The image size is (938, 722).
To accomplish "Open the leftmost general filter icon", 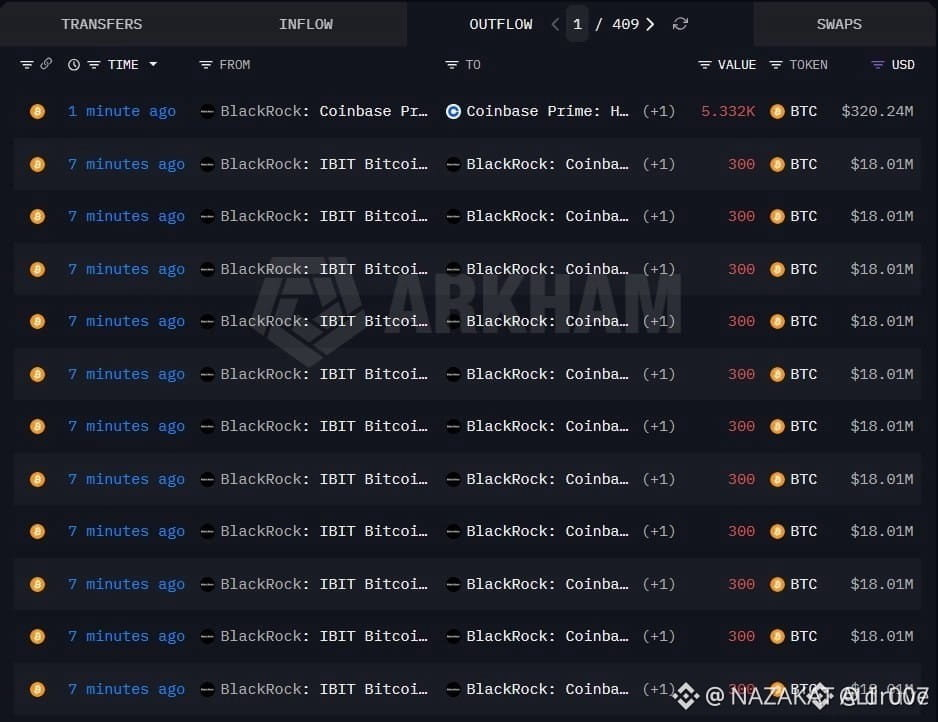I will [26, 65].
